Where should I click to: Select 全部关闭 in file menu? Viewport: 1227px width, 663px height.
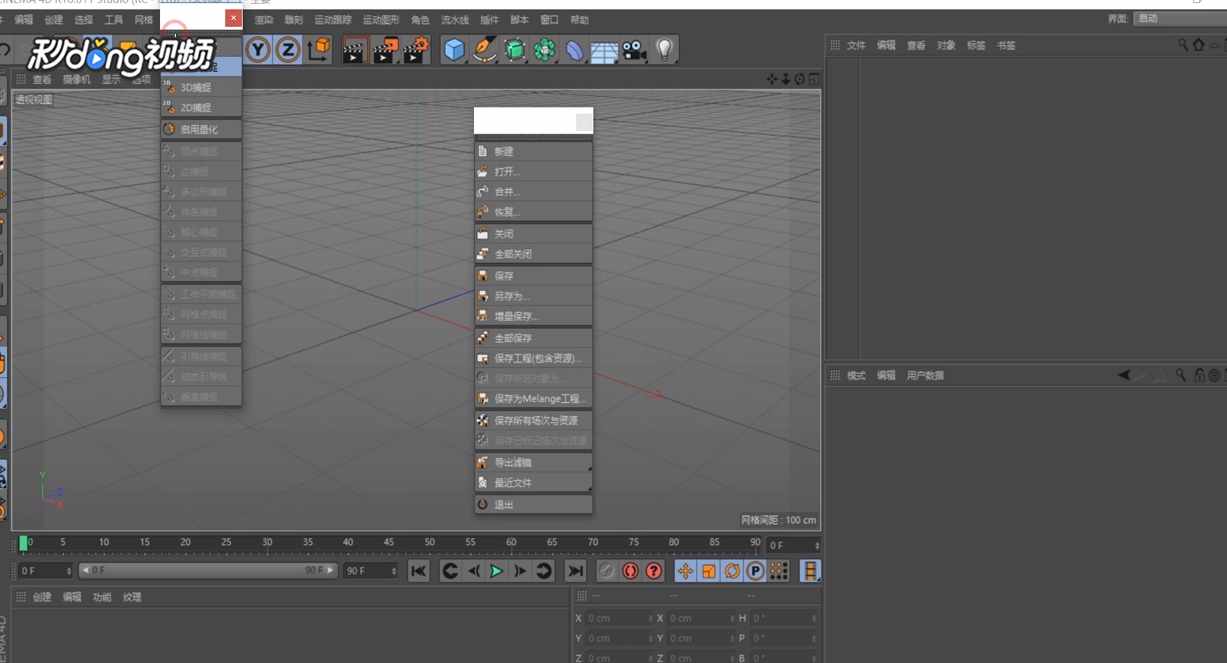pyautogui.click(x=533, y=253)
